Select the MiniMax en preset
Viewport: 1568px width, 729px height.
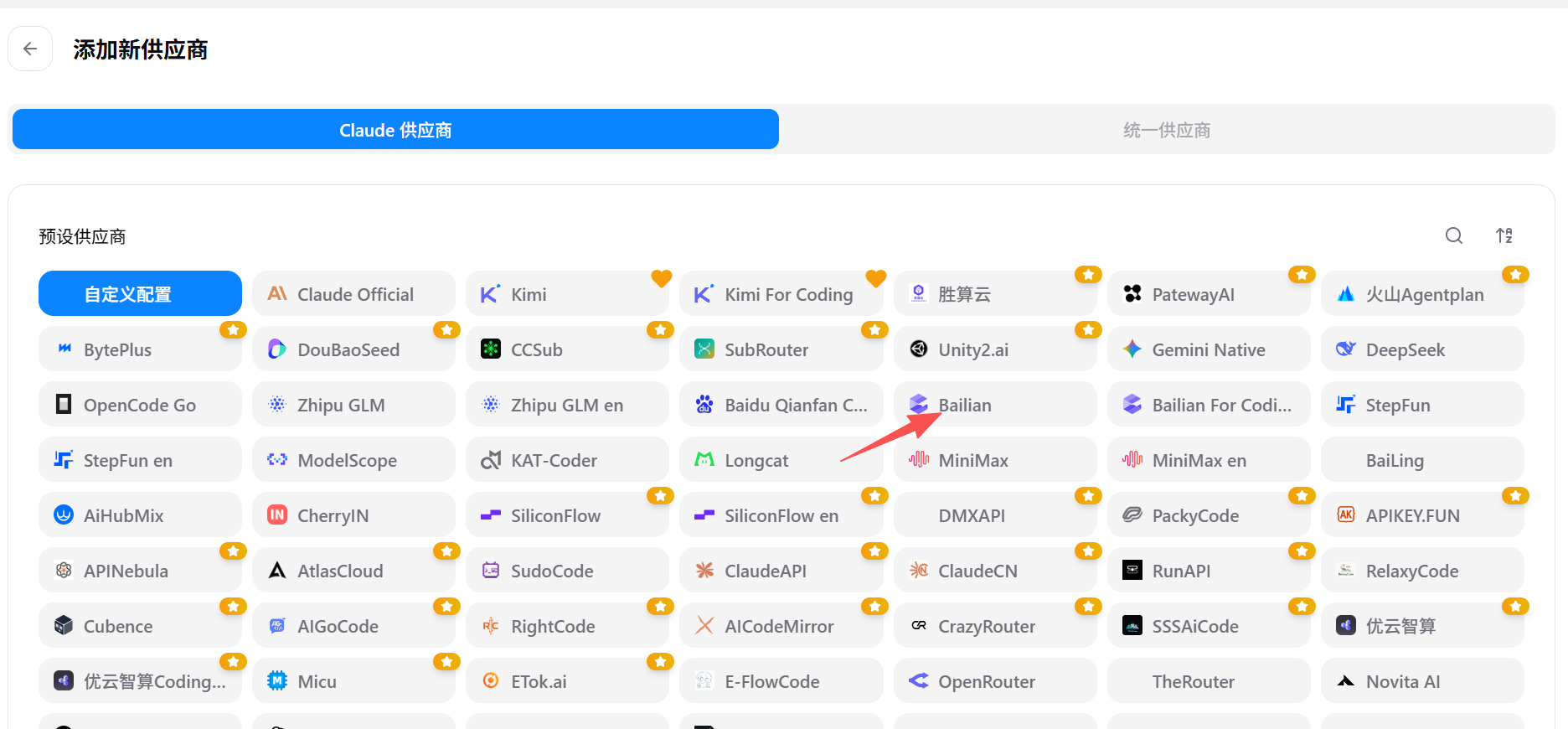pyautogui.click(x=1209, y=459)
